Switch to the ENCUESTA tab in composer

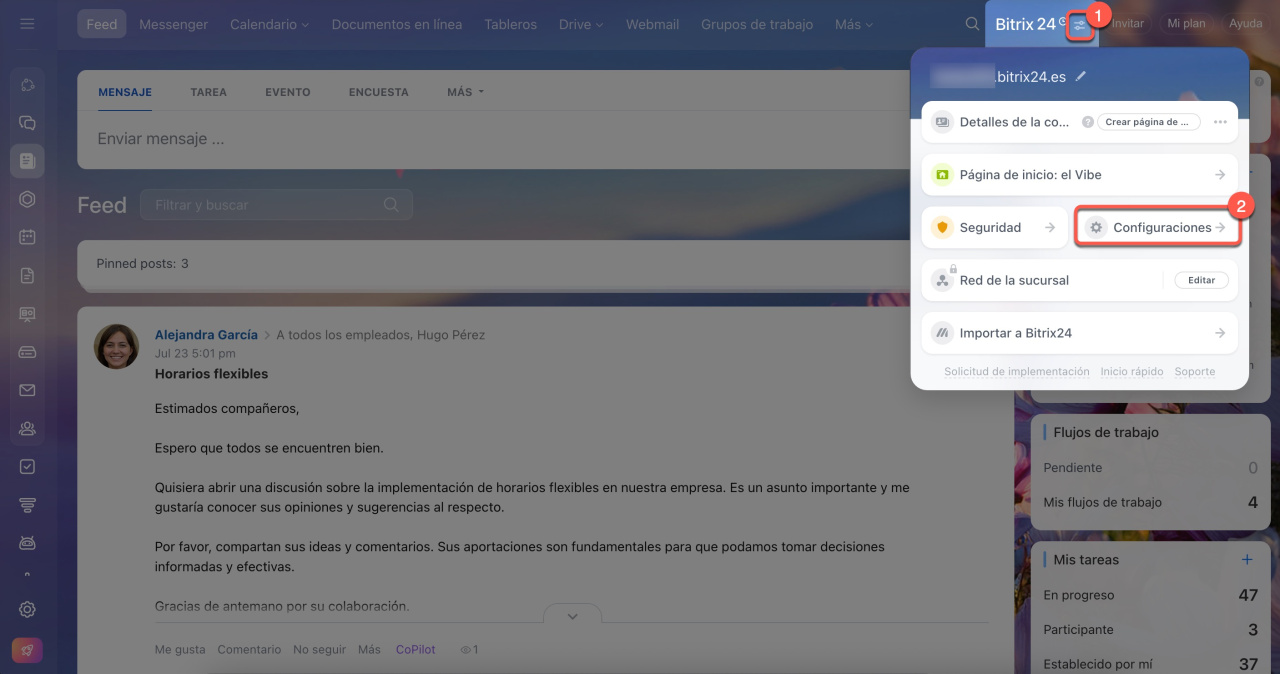click(x=379, y=92)
